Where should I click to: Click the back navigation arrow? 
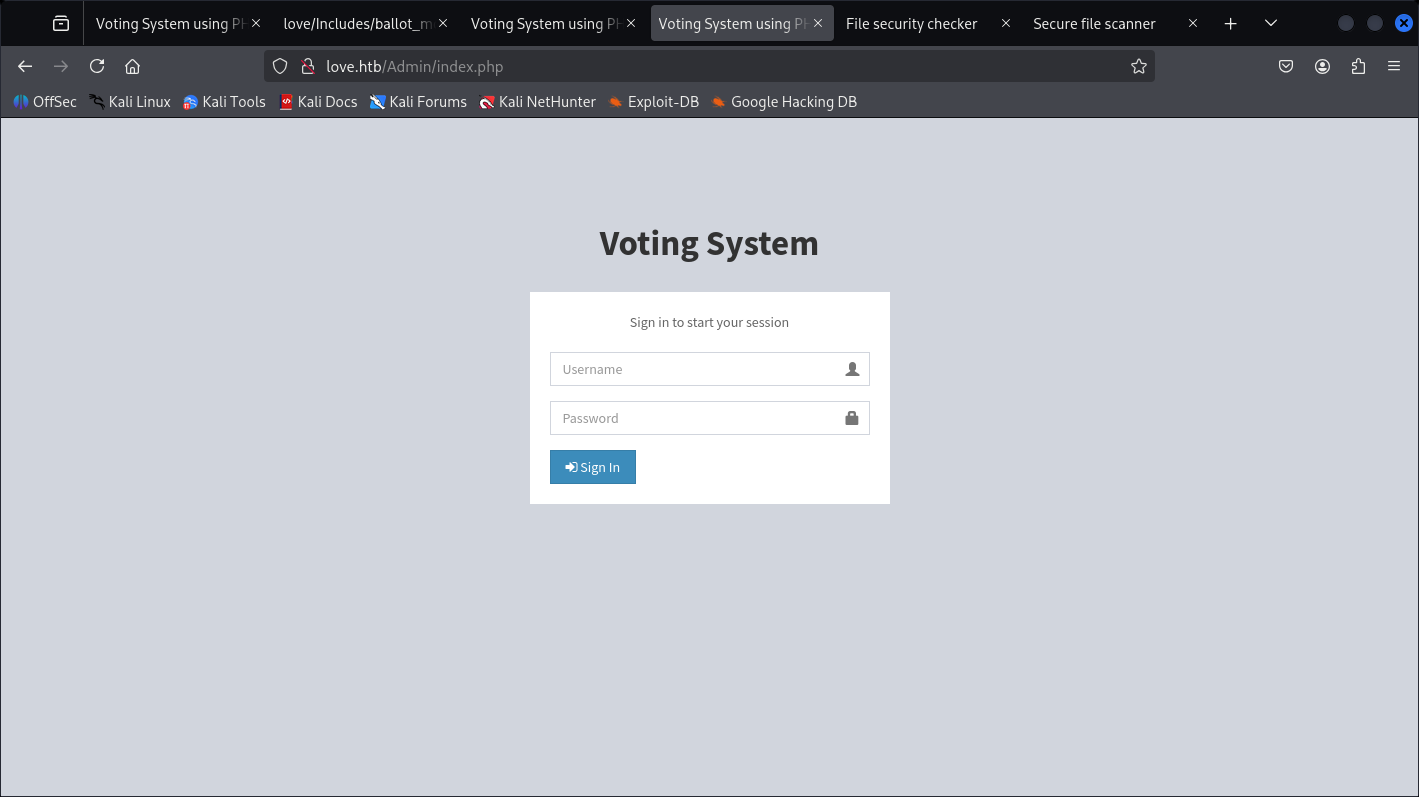tap(25, 66)
